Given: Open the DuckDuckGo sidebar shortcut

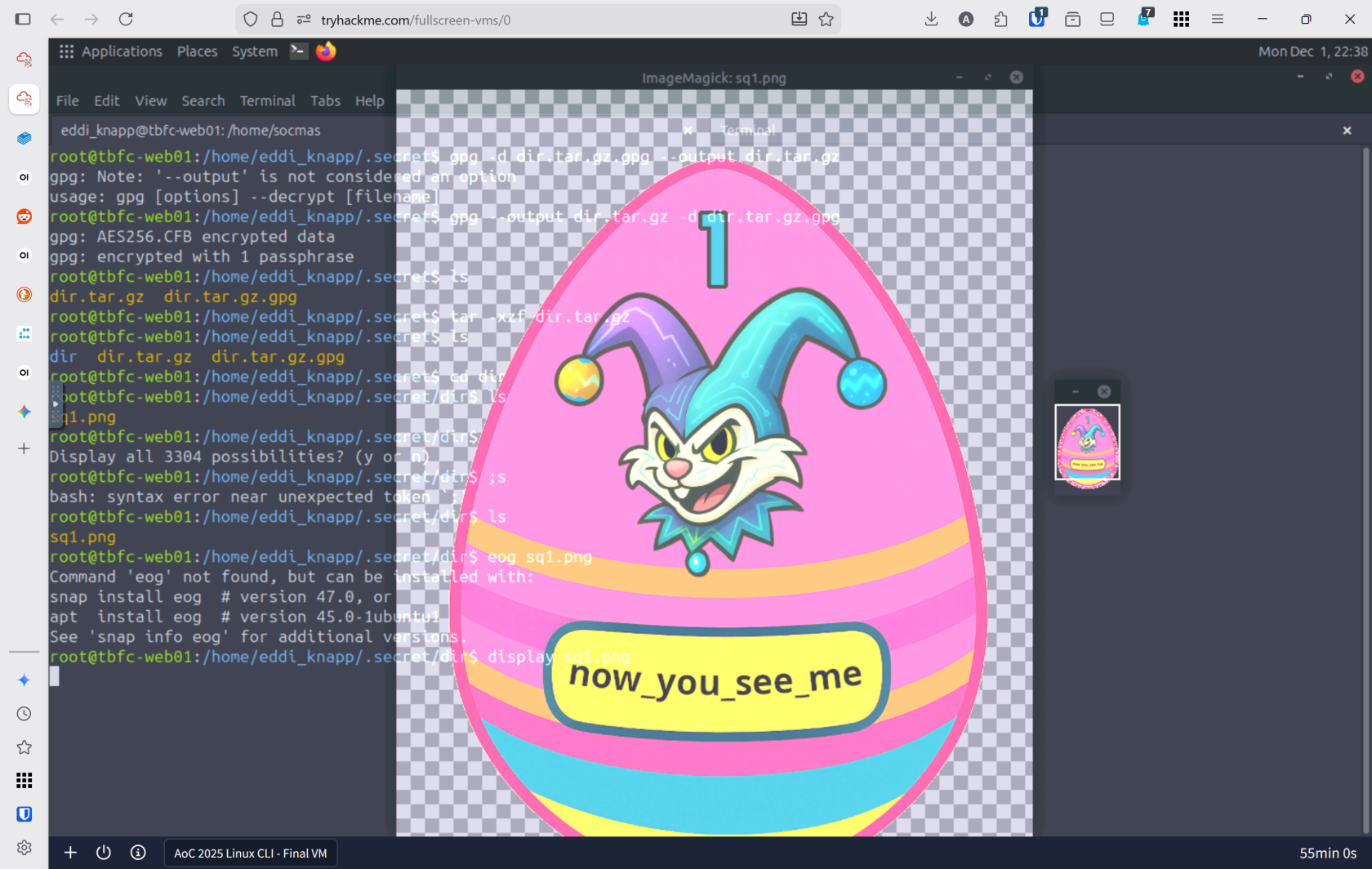Looking at the screenshot, I should click(24, 294).
